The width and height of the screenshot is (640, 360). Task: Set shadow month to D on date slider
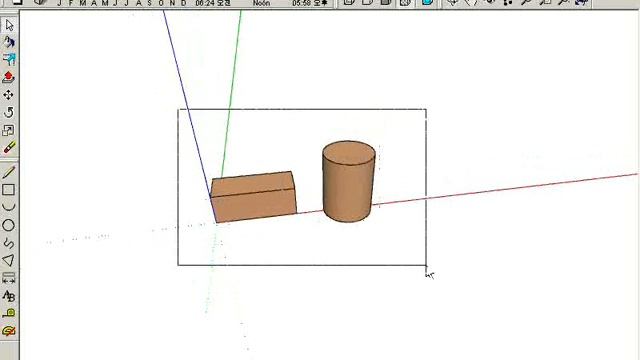click(x=184, y=3)
